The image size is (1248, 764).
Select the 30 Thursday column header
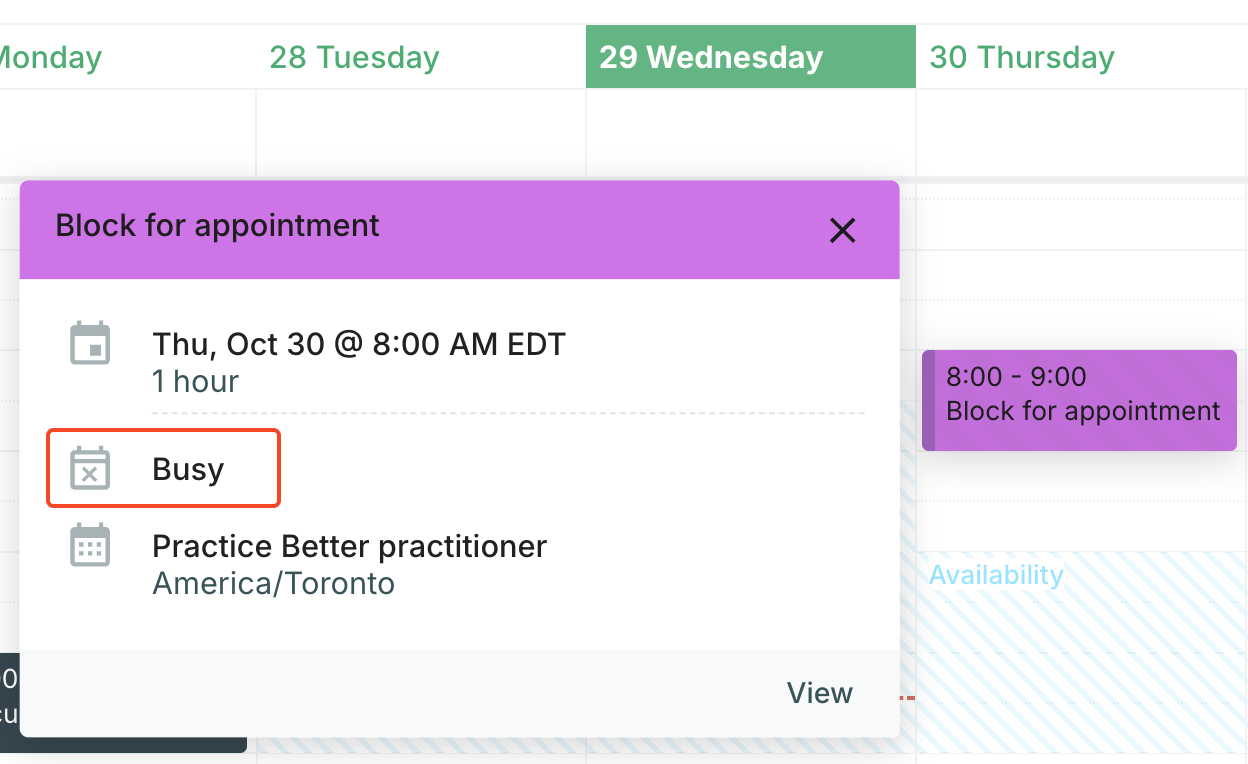point(1022,57)
